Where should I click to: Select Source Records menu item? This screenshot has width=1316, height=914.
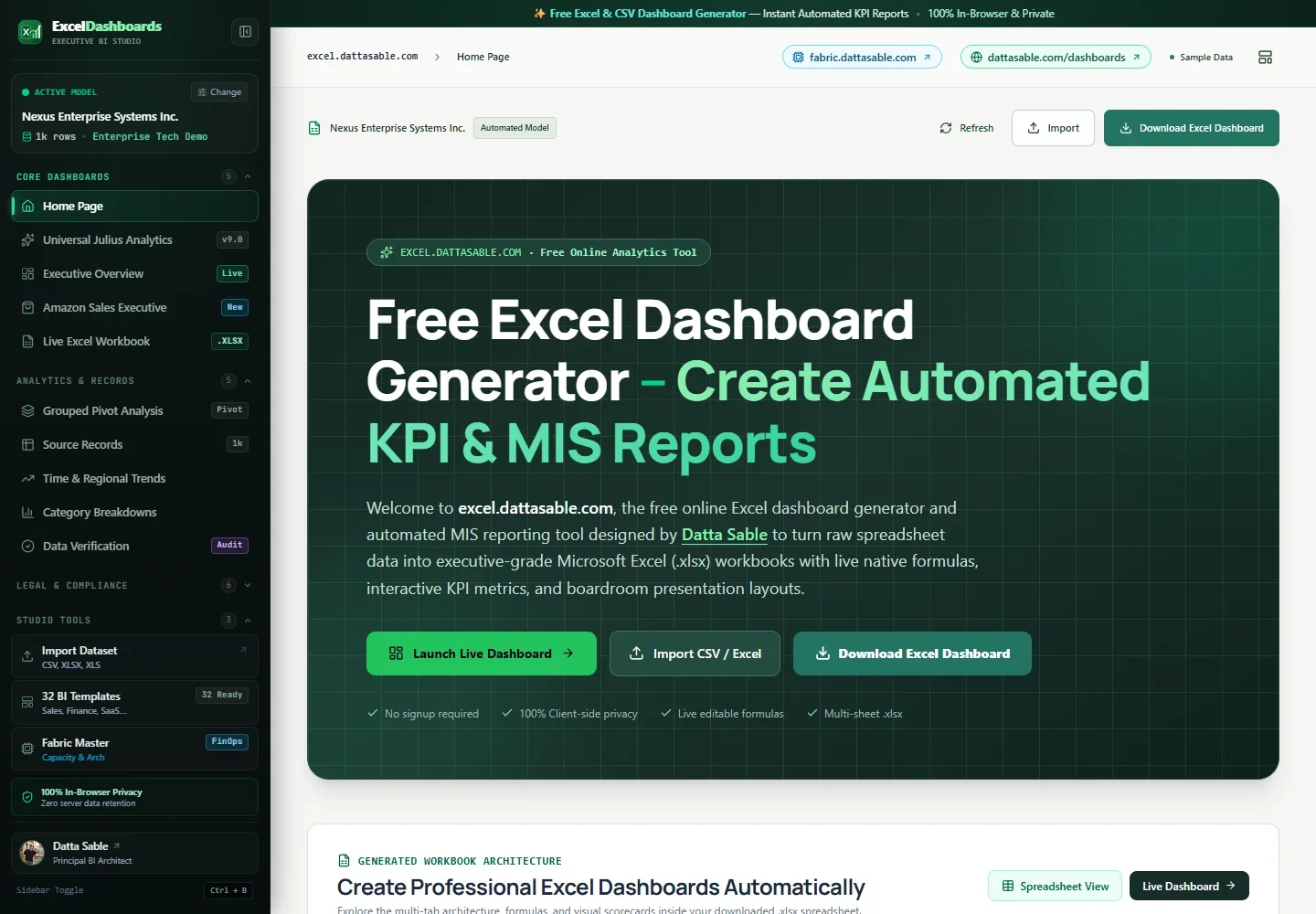pyautogui.click(x=134, y=445)
